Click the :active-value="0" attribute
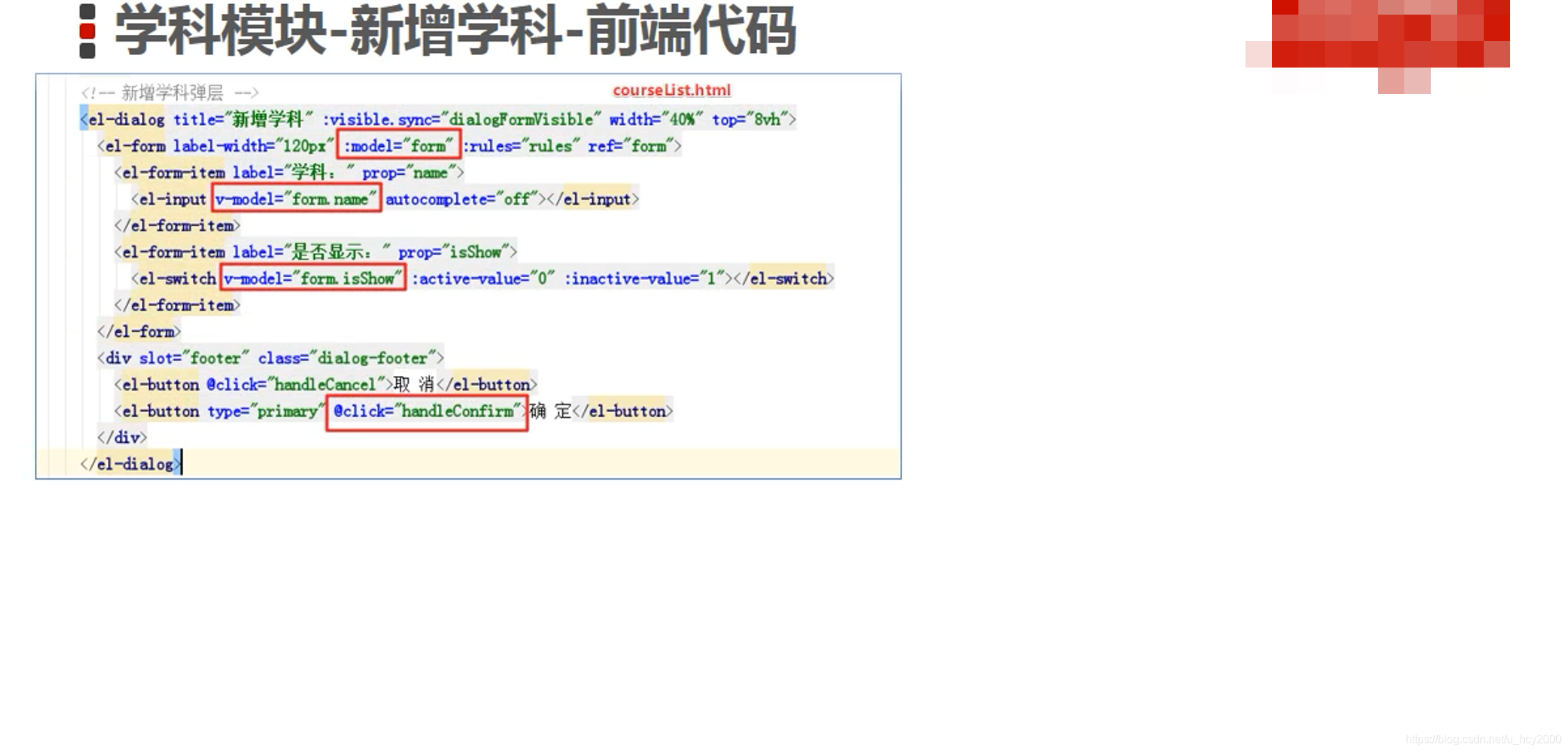Image resolution: width=1568 pixels, height=752 pixels. coord(483,279)
